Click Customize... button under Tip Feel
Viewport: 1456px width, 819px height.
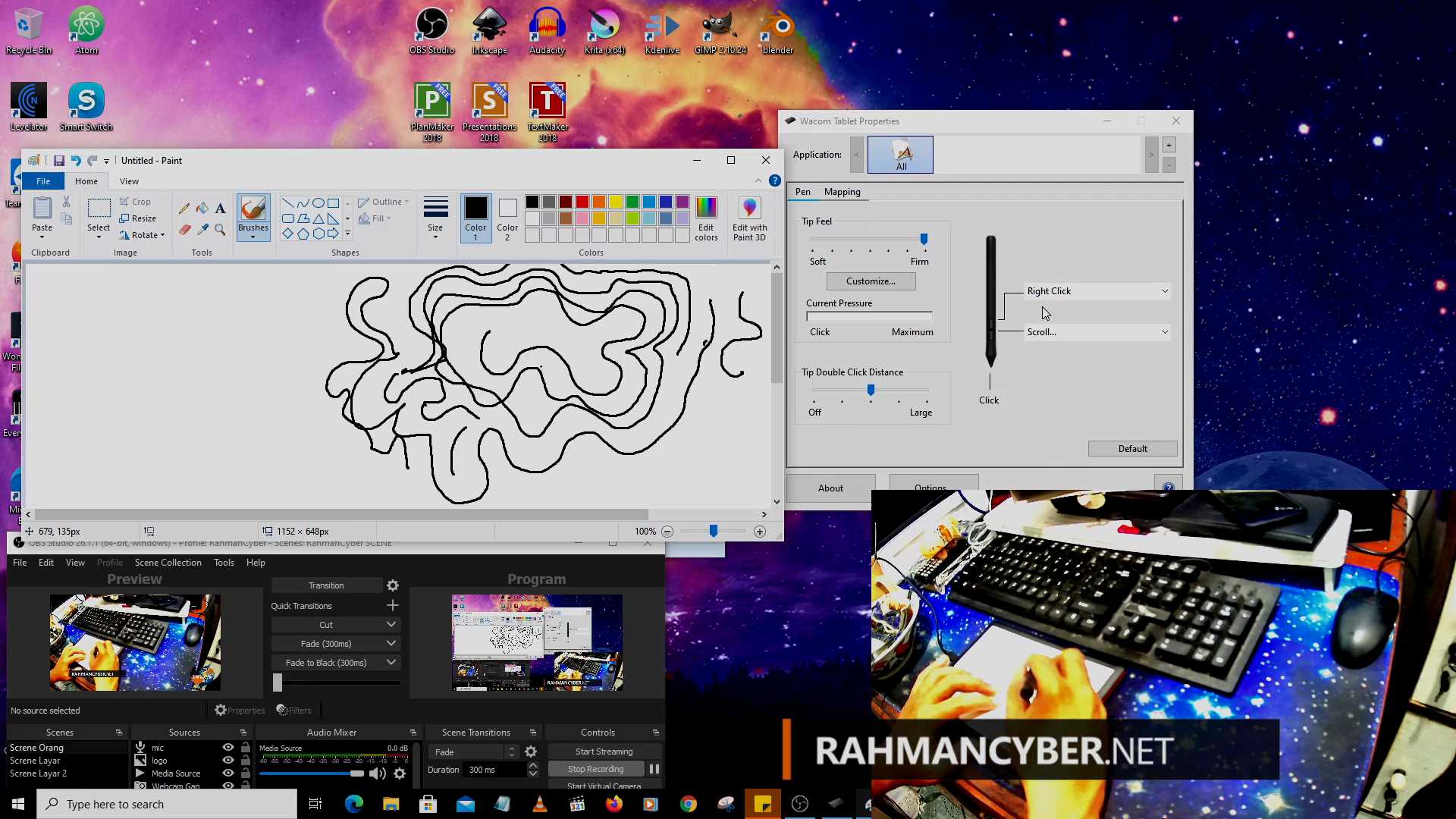[871, 281]
